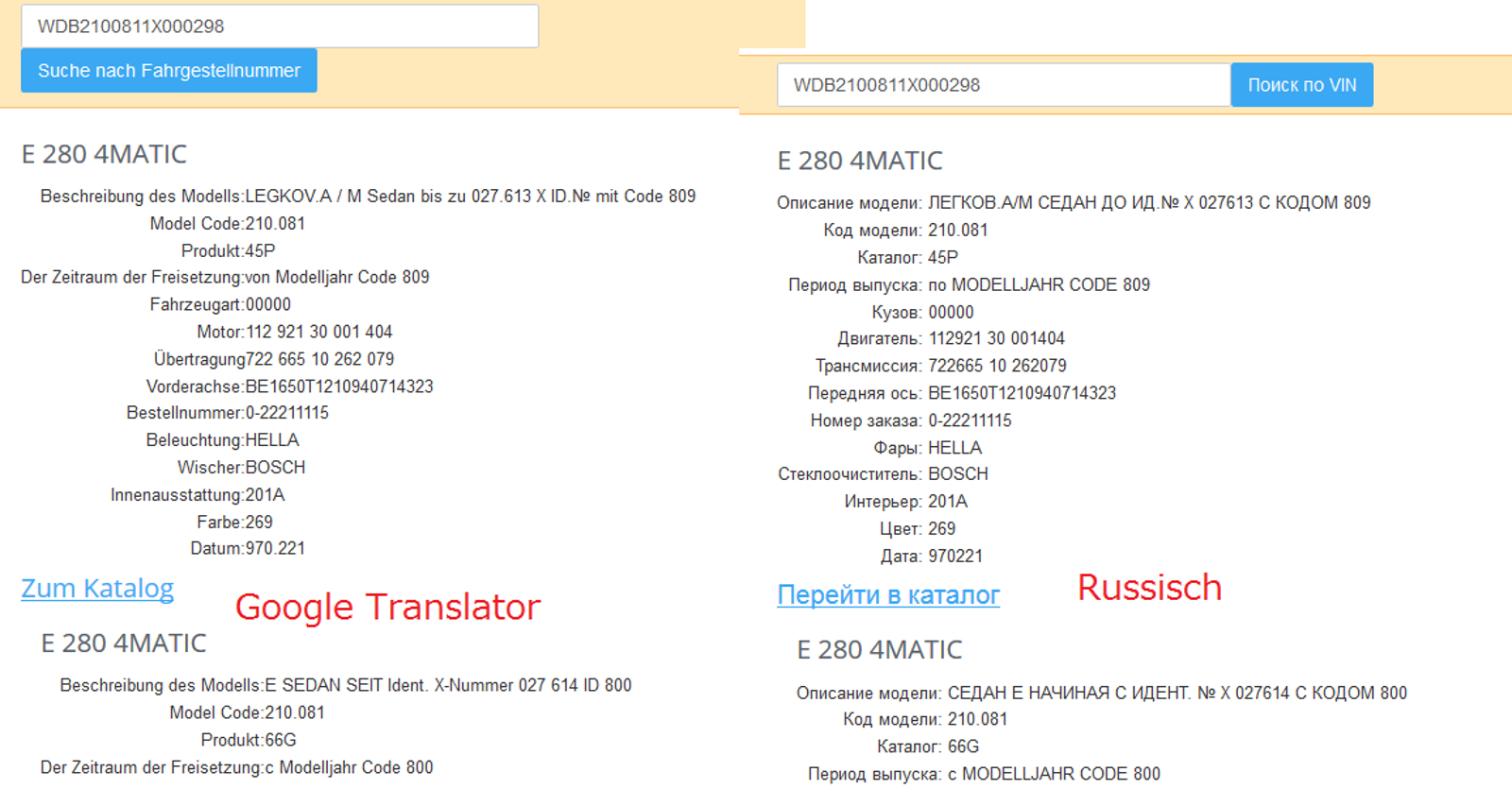The image size is (1512, 789).
Task: Click the red Russisch label
Action: tap(1149, 588)
